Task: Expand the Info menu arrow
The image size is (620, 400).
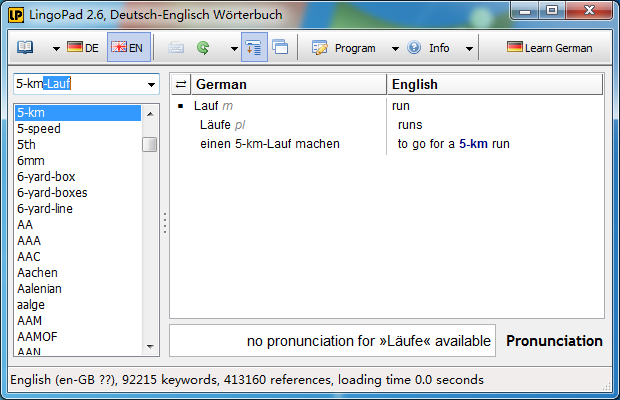Action: point(469,49)
